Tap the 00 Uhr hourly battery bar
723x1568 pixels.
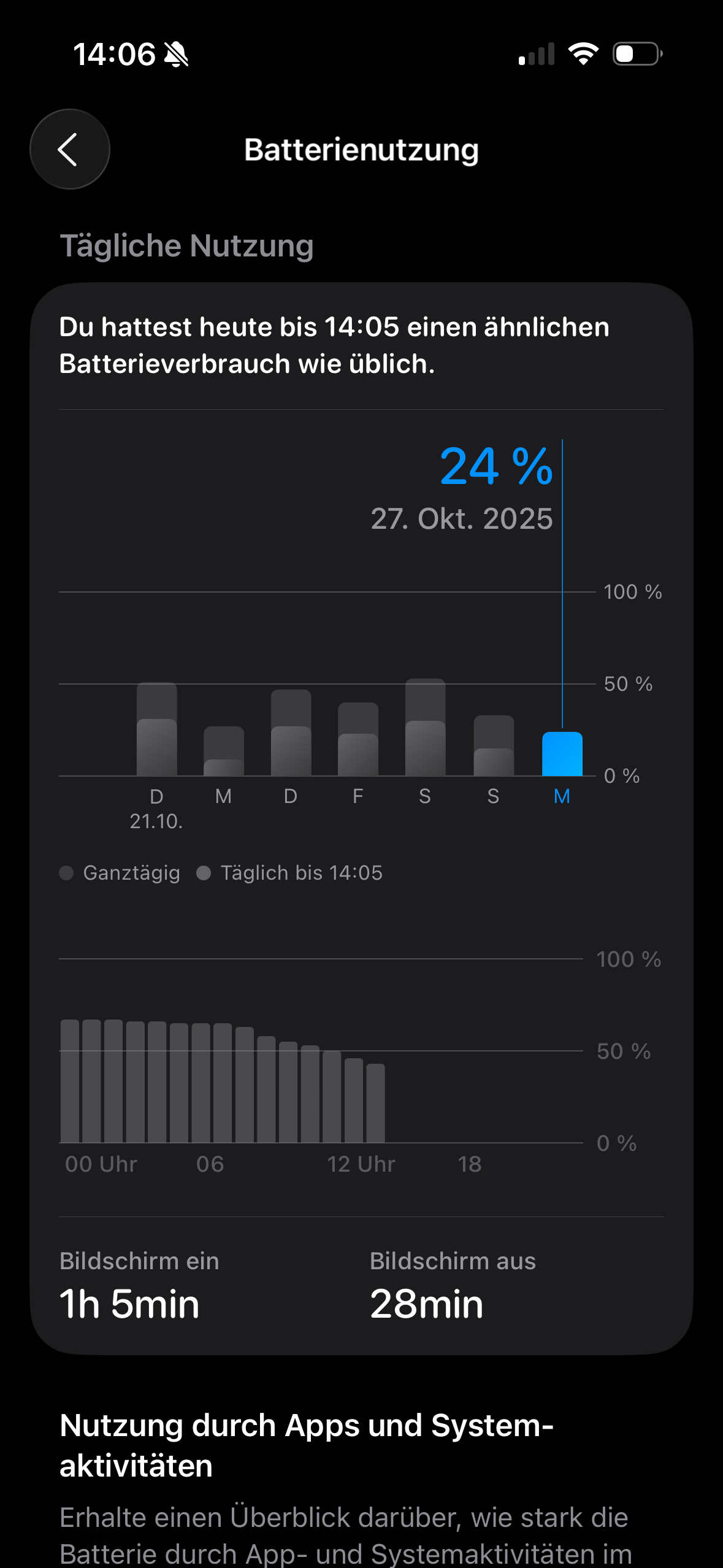[x=70, y=1081]
